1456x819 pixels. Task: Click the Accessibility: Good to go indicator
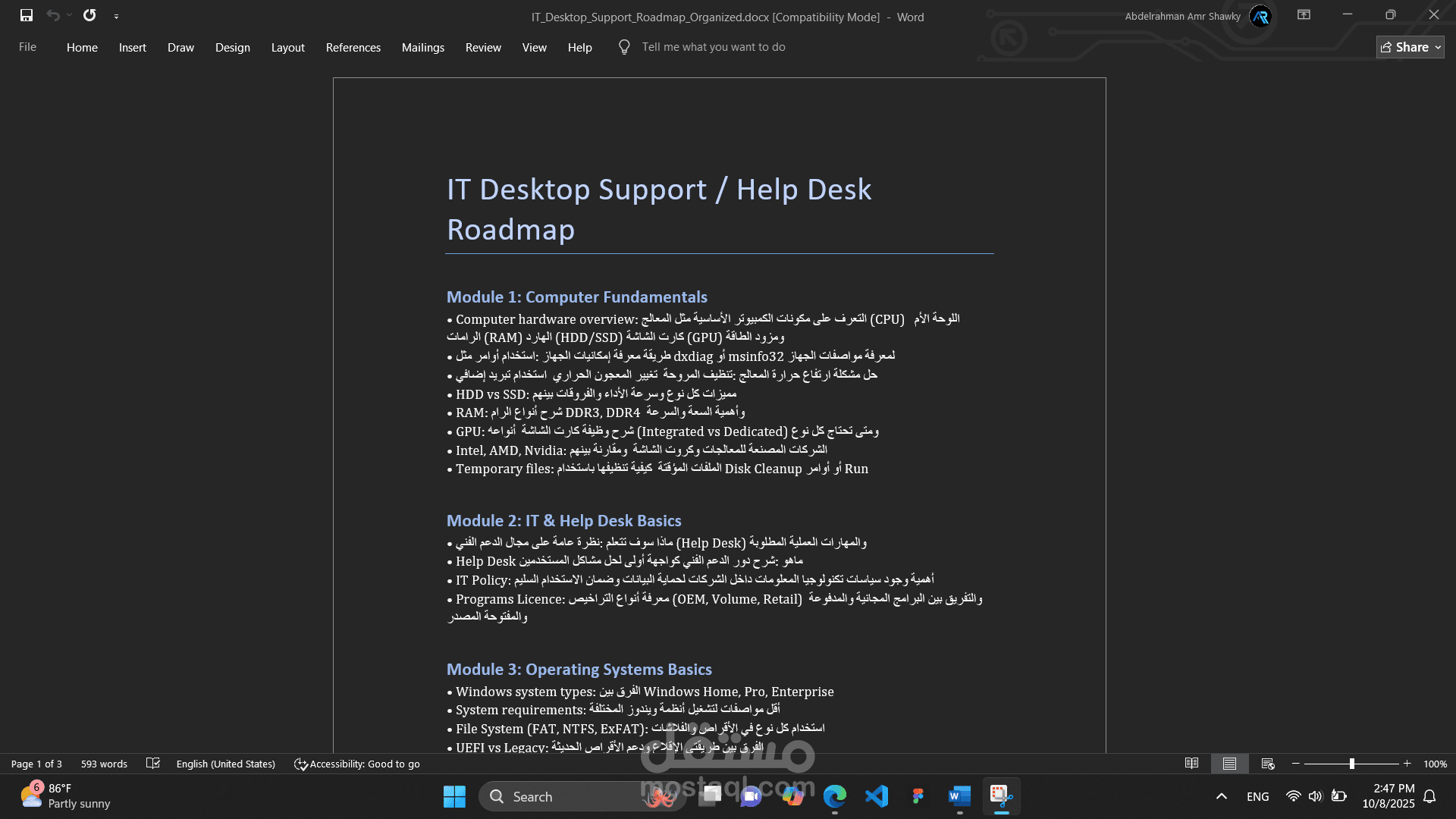(357, 764)
